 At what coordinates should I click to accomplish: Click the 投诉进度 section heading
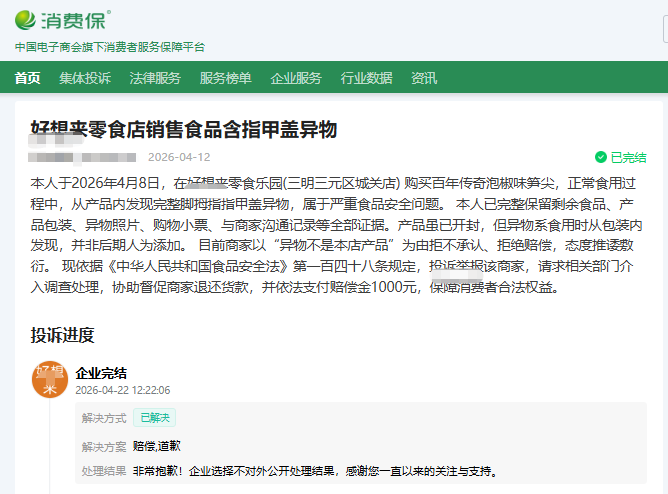point(62,334)
